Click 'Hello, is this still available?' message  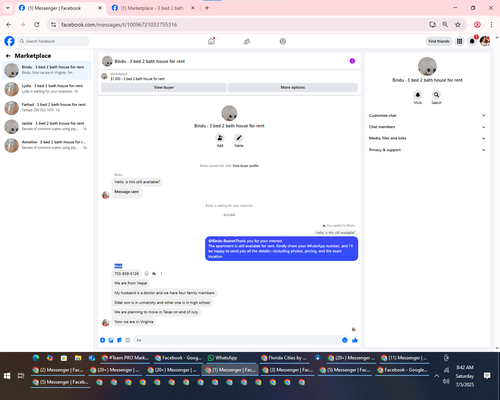(x=137, y=182)
